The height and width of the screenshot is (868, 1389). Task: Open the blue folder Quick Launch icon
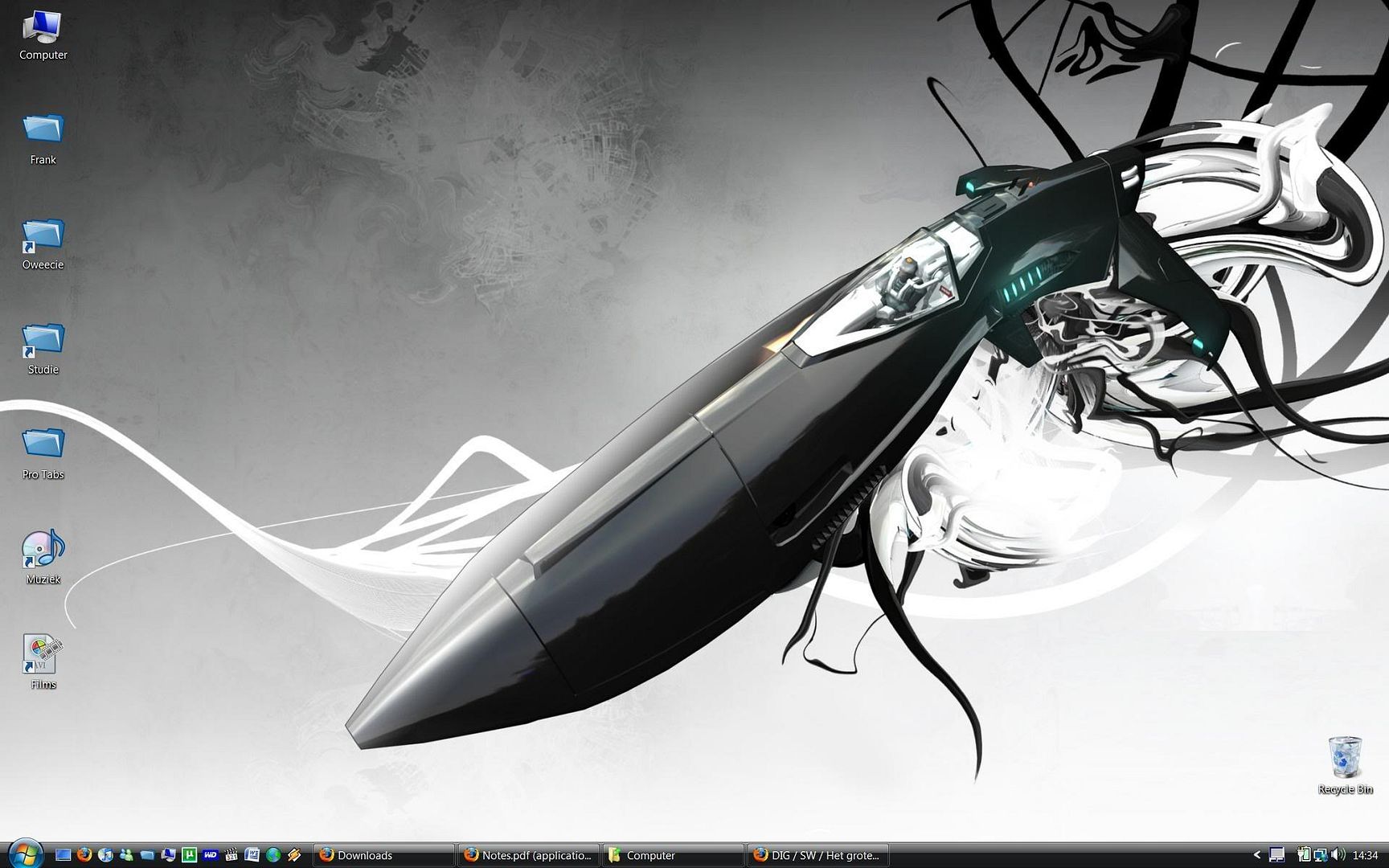(x=147, y=855)
